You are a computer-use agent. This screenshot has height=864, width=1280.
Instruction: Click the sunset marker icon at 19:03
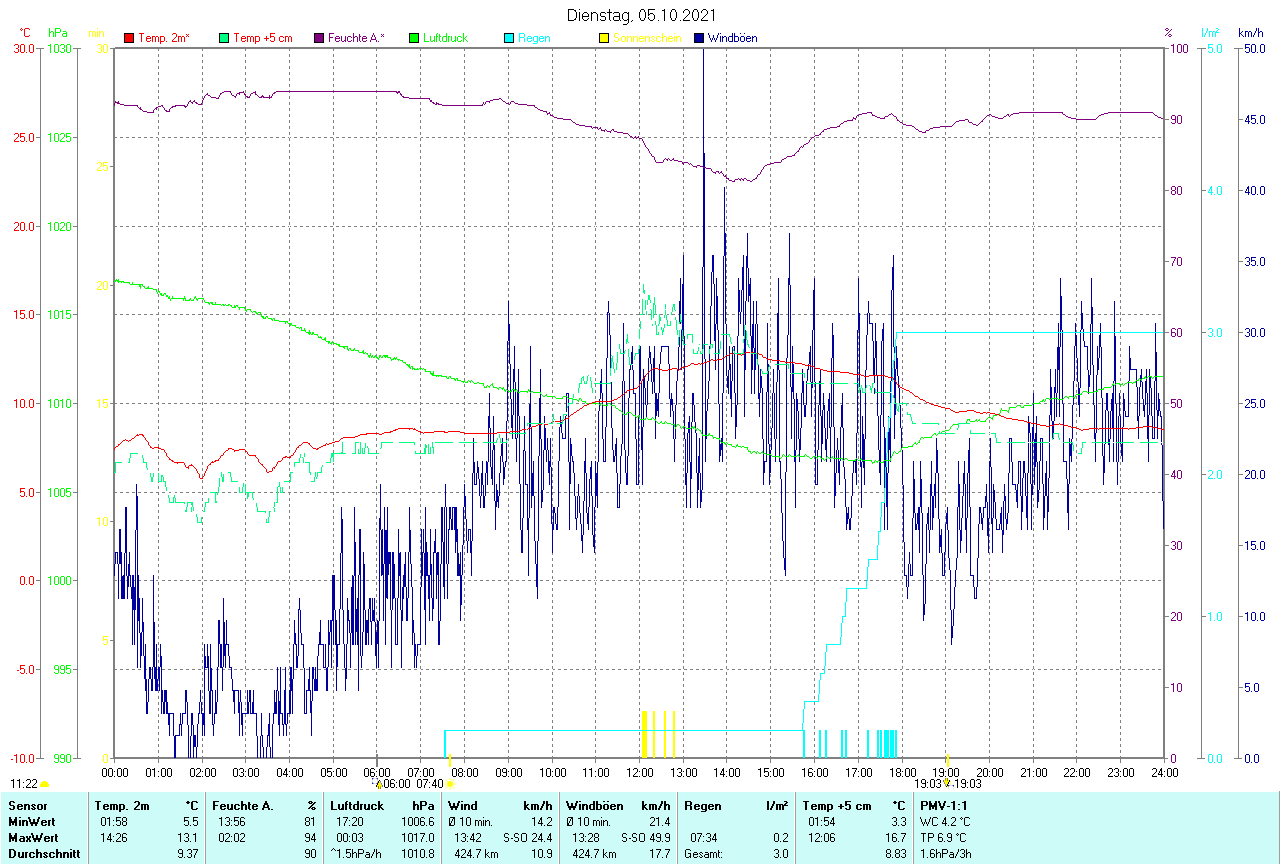(x=947, y=784)
